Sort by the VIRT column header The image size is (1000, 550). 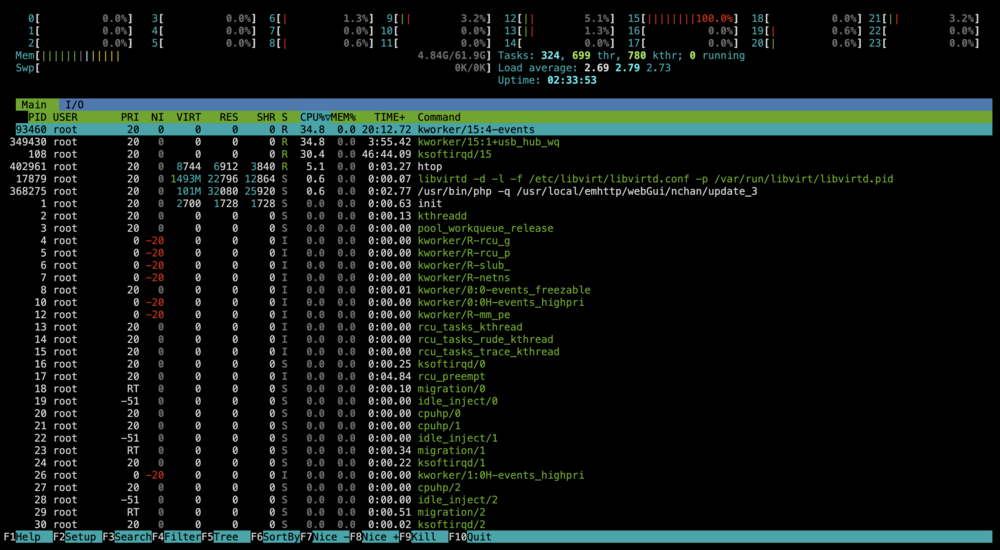pos(189,117)
